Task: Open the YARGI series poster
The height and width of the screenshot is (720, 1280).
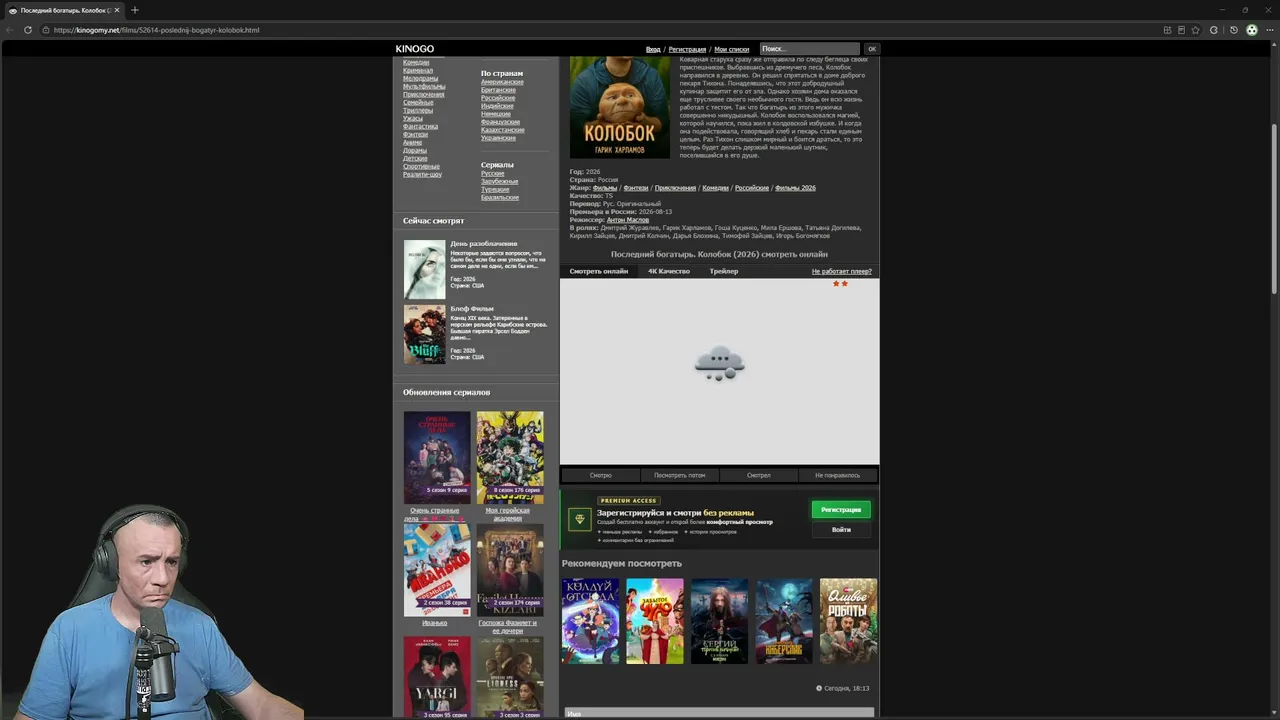Action: tap(437, 678)
